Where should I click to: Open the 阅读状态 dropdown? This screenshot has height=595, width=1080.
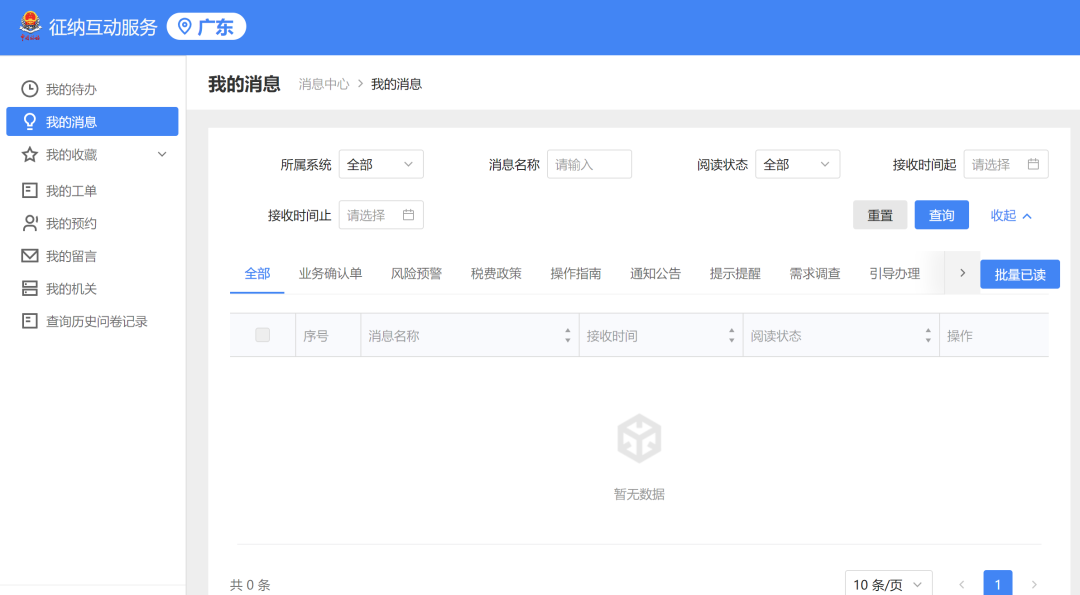click(x=798, y=164)
